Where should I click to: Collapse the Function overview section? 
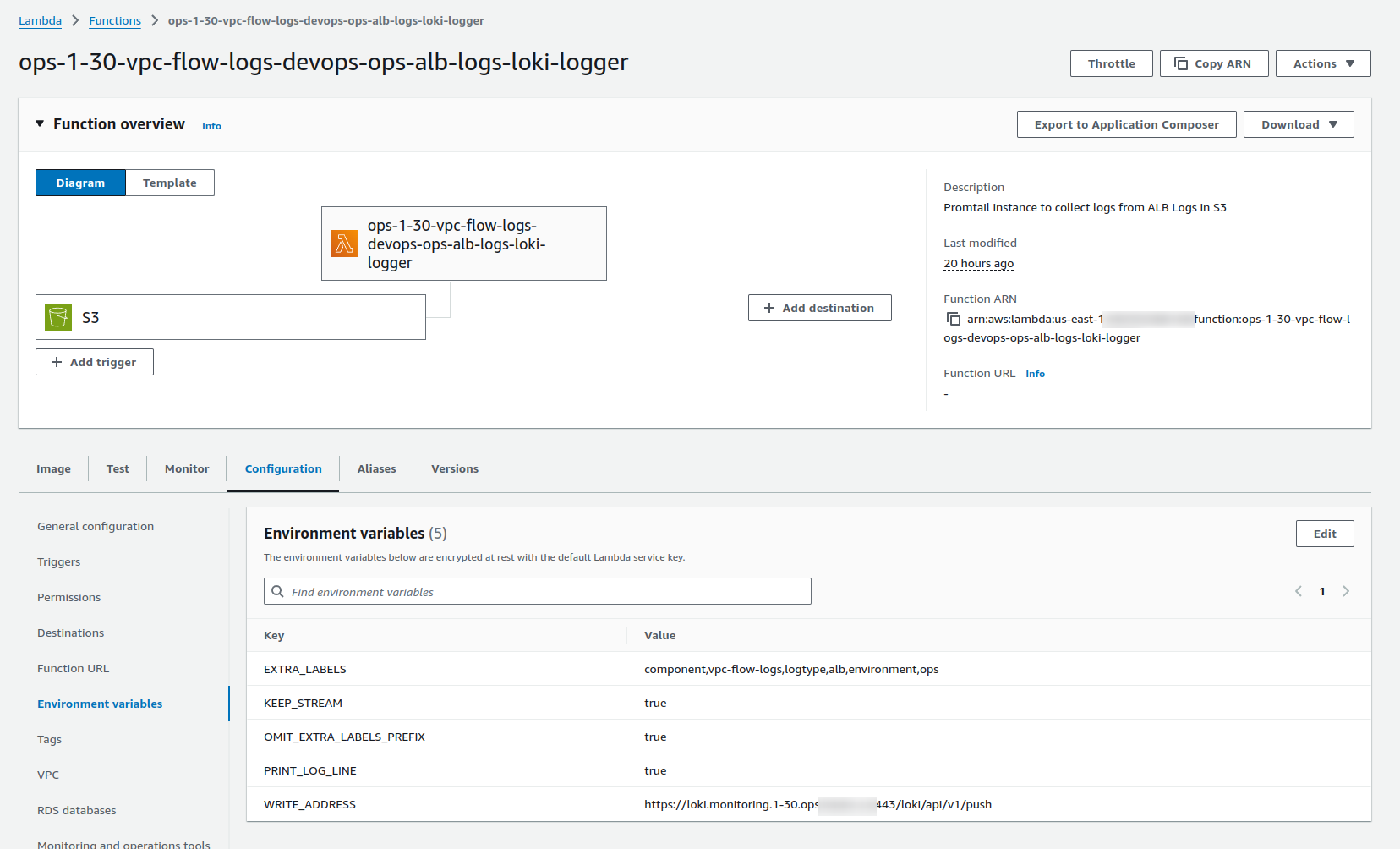40,123
